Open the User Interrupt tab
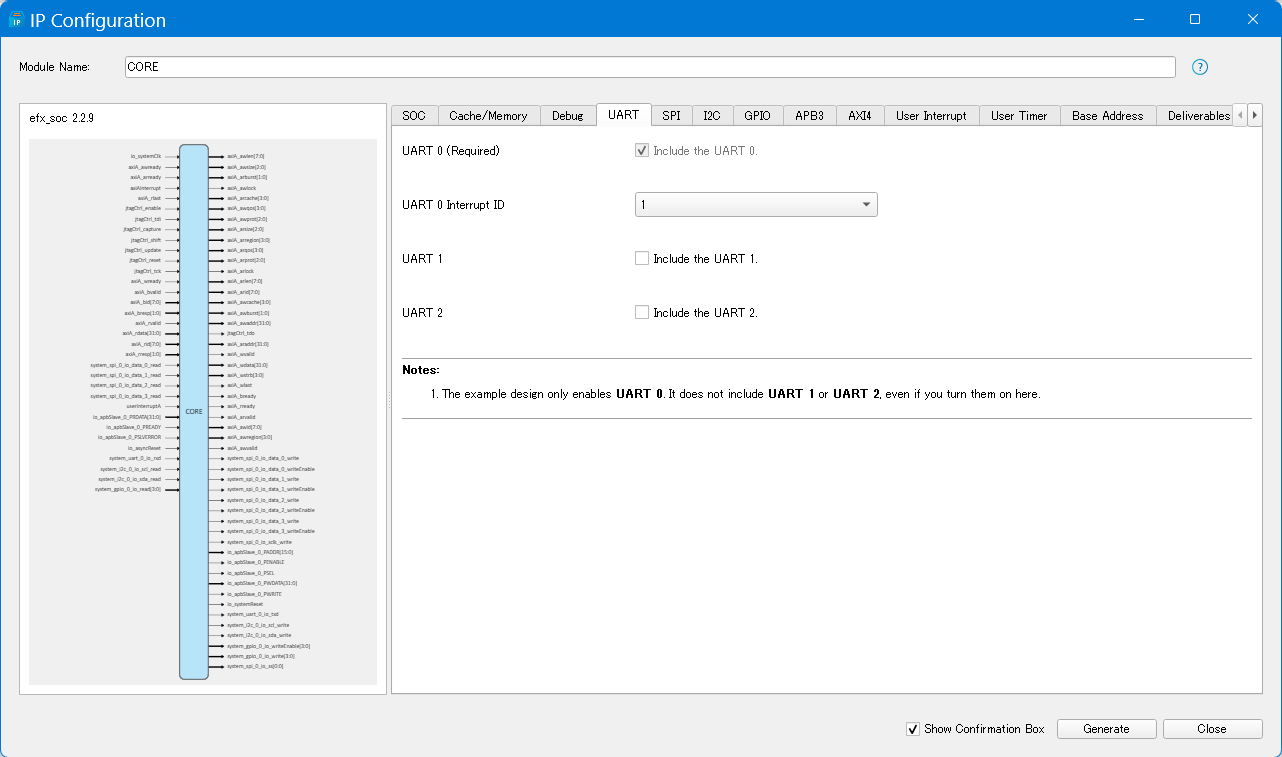1282x757 pixels. click(931, 116)
